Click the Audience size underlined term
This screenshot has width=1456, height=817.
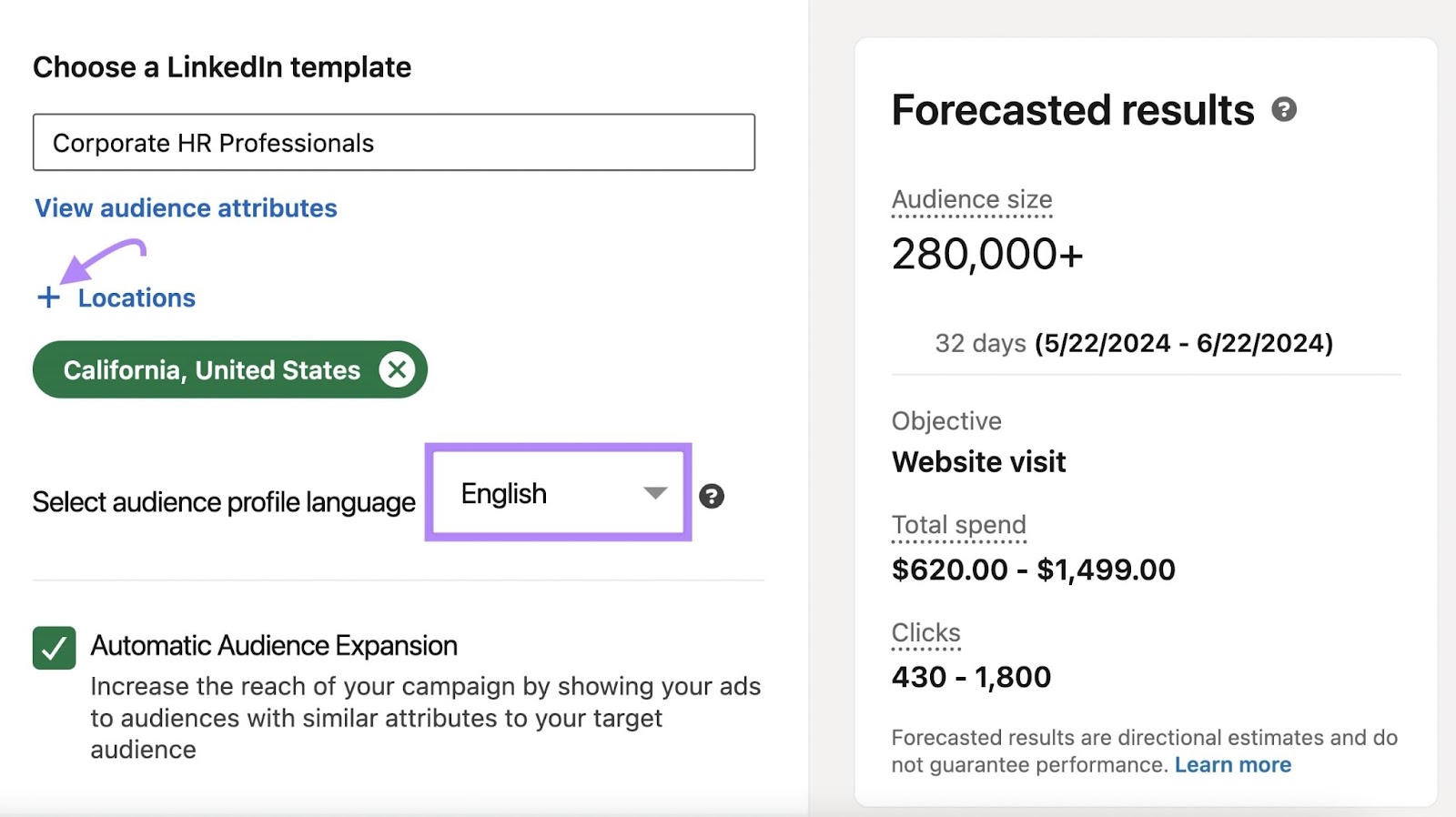[x=971, y=199]
